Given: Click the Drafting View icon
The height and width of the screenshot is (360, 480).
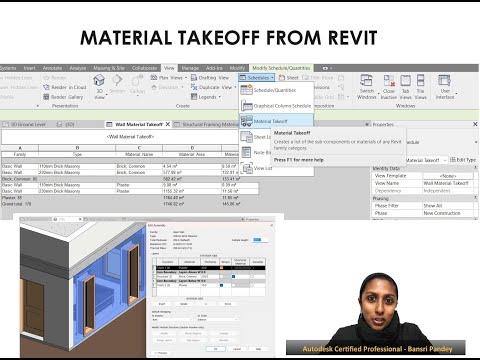Looking at the screenshot, I should tap(194, 78).
